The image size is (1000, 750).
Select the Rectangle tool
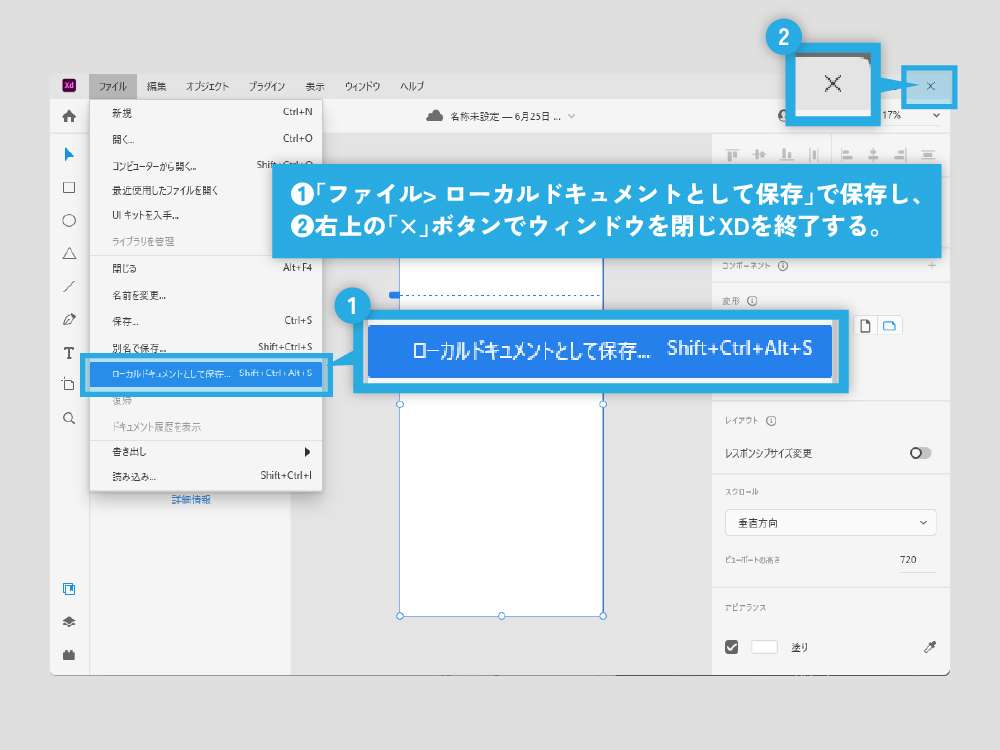pyautogui.click(x=69, y=188)
